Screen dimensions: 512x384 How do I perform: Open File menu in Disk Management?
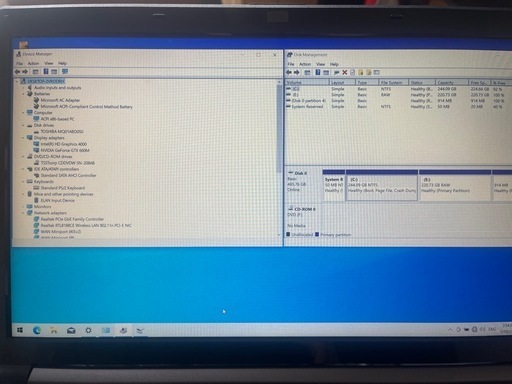coord(291,64)
